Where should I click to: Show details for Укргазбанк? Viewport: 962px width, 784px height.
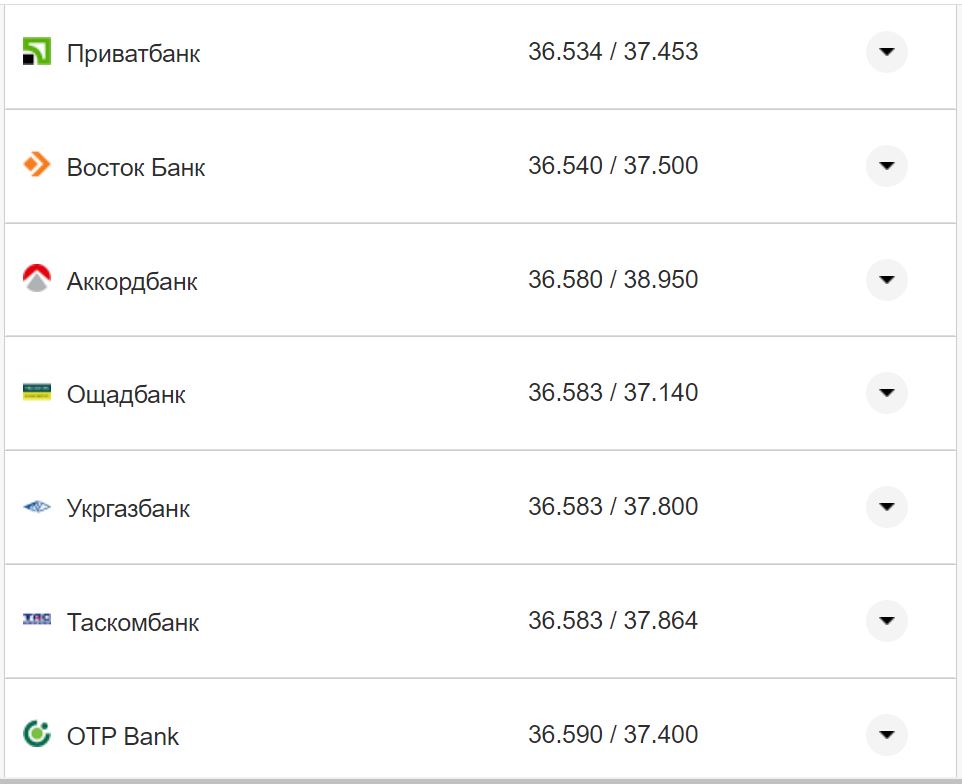pyautogui.click(x=886, y=507)
